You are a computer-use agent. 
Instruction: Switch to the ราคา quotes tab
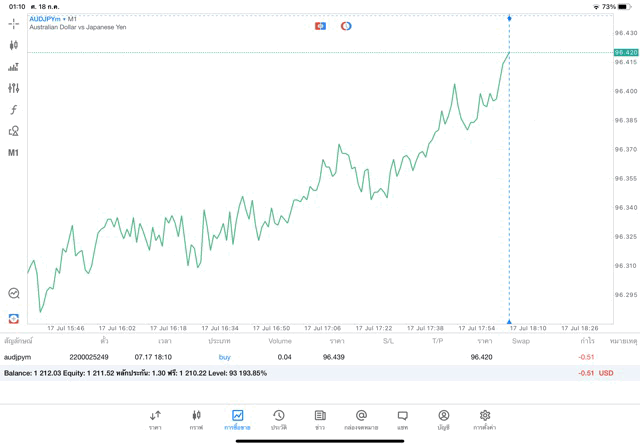click(x=155, y=419)
